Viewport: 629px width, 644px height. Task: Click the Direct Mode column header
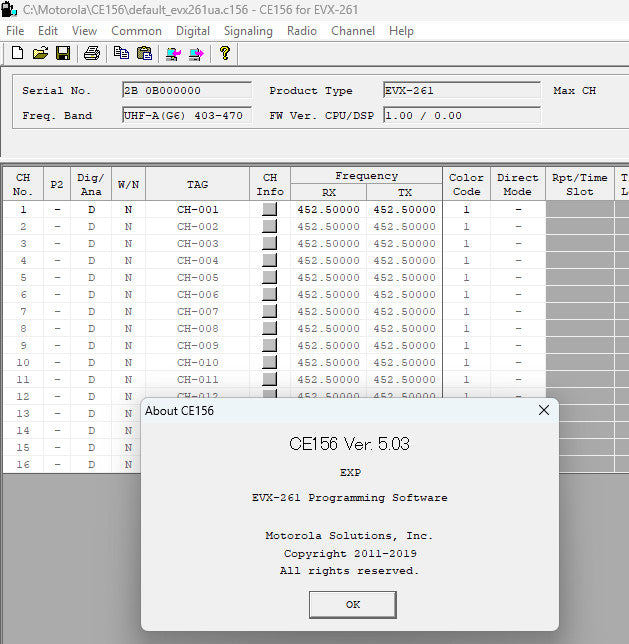tap(518, 184)
